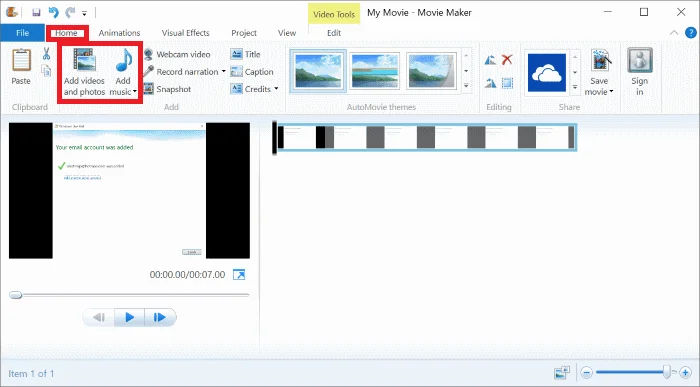Image resolution: width=700 pixels, height=387 pixels.
Task: Apply the second AutoMovie theme thumbnail
Action: (x=375, y=71)
